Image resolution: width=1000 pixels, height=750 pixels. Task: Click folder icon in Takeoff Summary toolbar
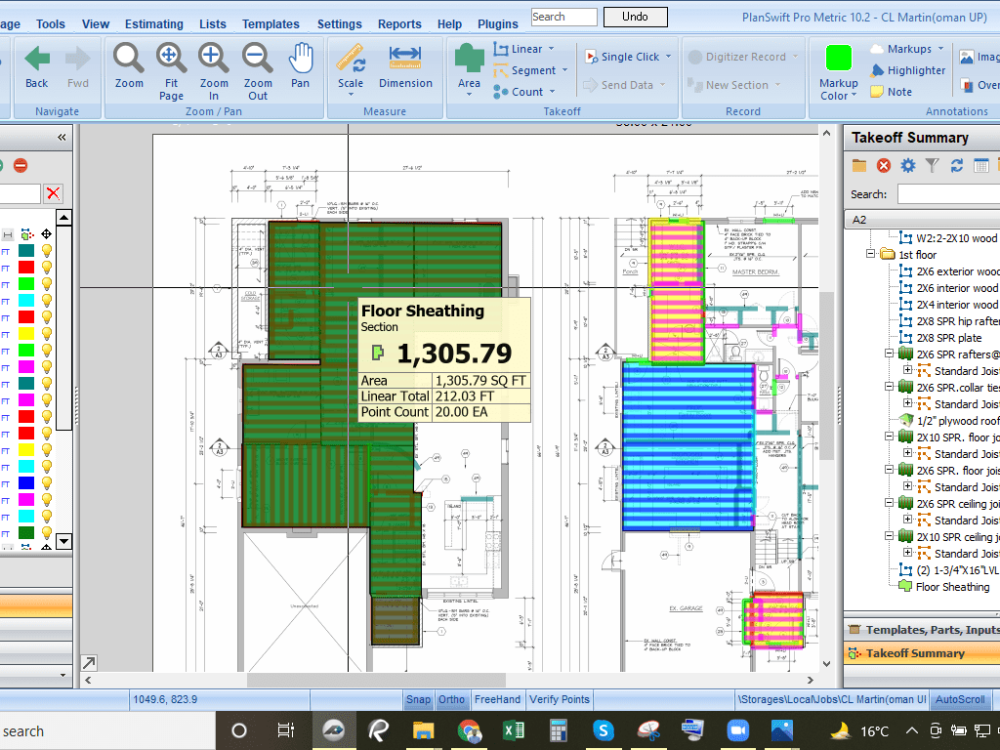tap(859, 166)
